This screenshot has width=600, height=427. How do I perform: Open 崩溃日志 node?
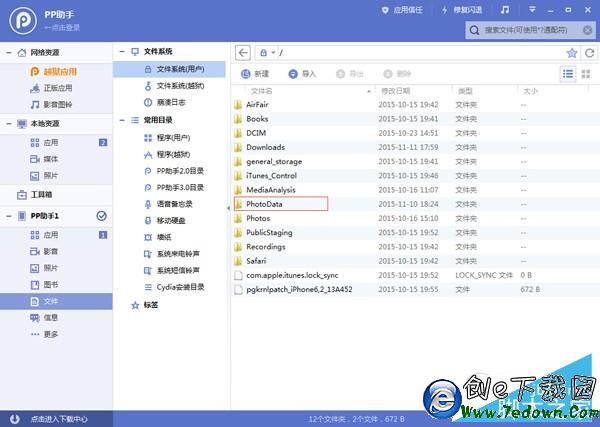[x=165, y=102]
